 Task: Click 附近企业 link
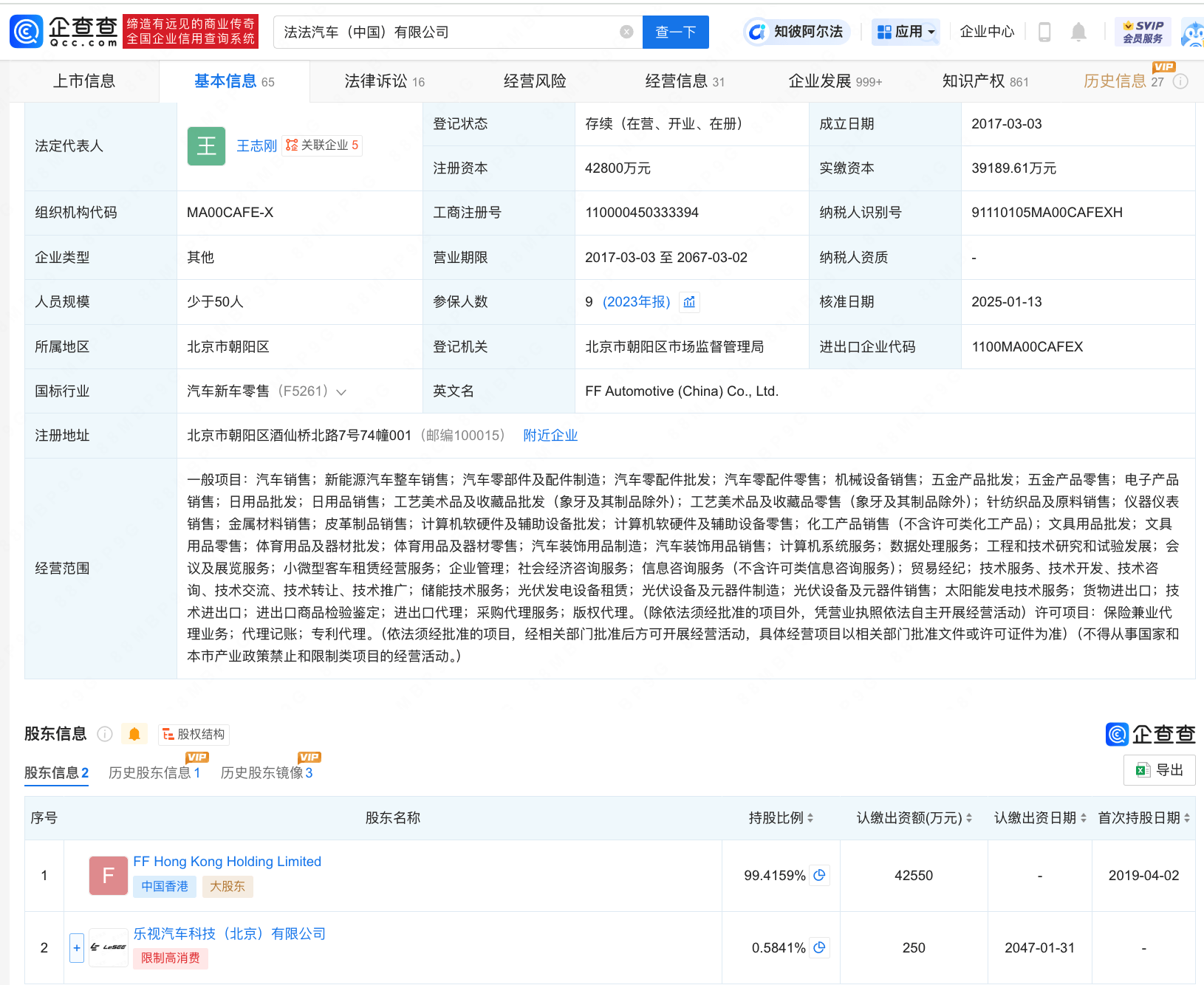point(550,436)
